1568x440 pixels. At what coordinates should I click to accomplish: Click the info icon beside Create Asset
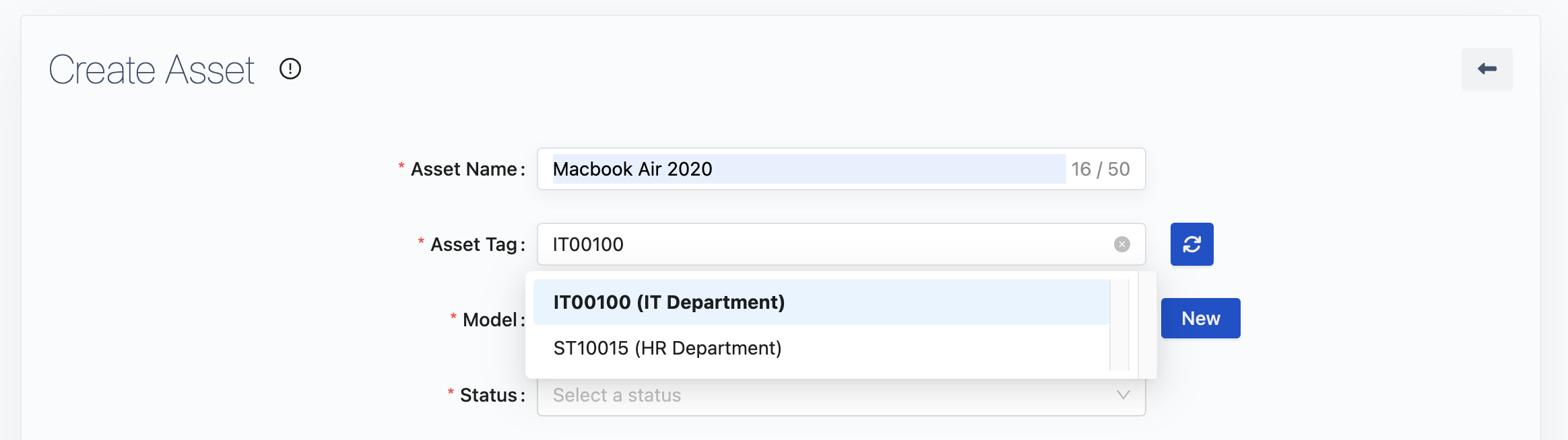pos(290,69)
